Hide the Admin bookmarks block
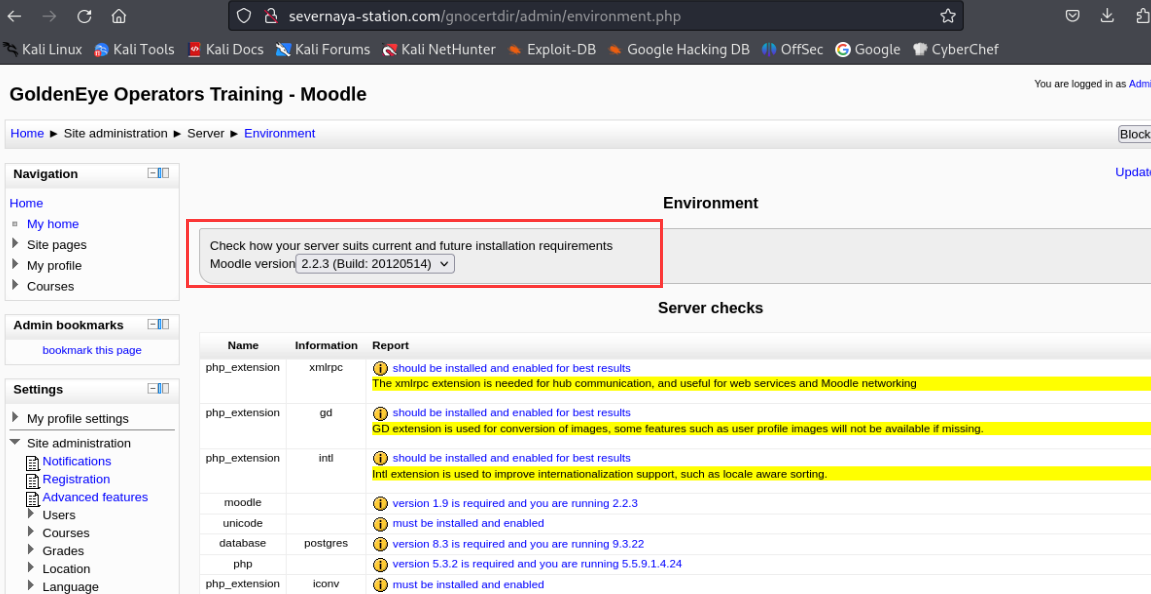1151x594 pixels. 153,324
